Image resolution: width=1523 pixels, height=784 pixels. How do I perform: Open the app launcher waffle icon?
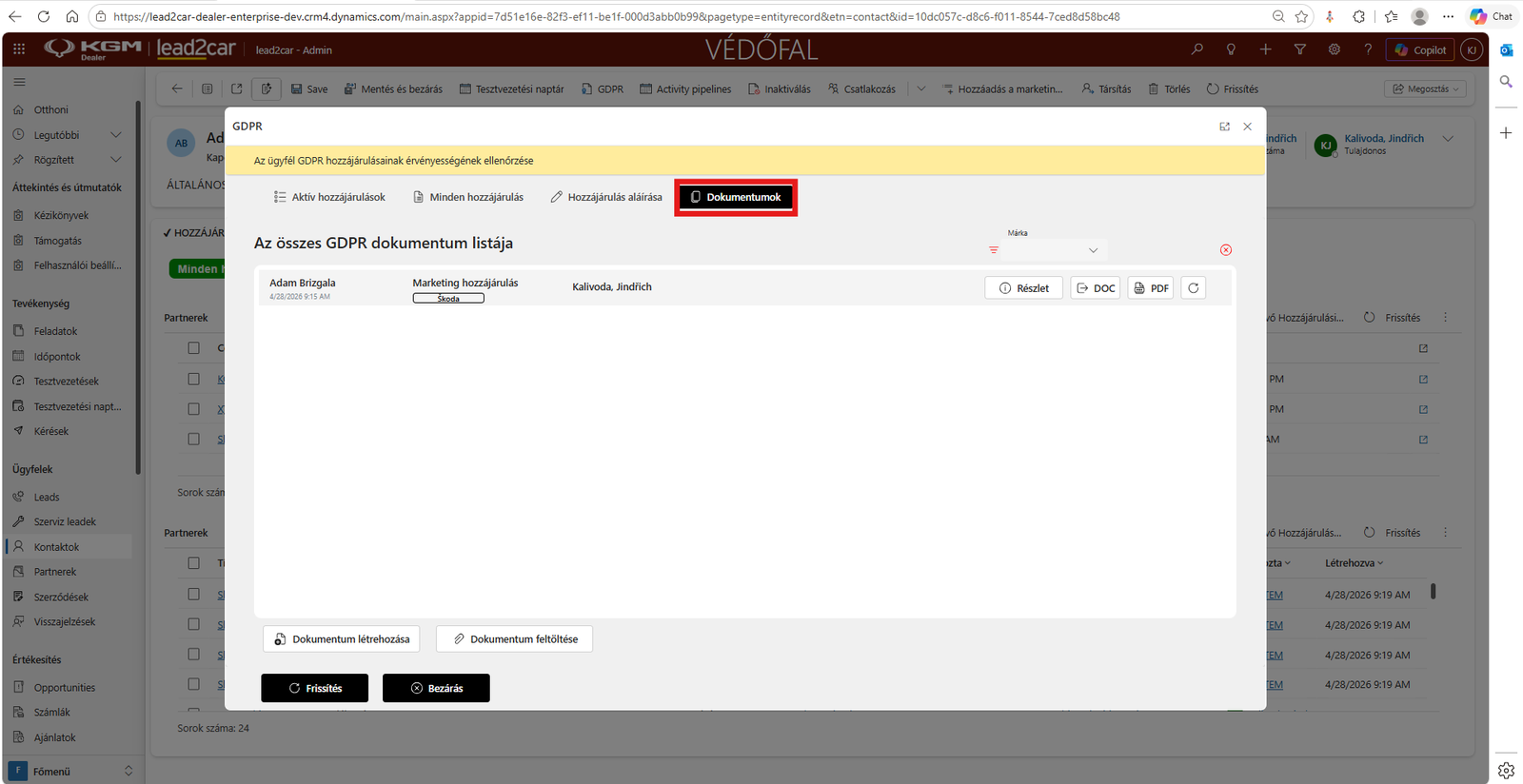19,49
